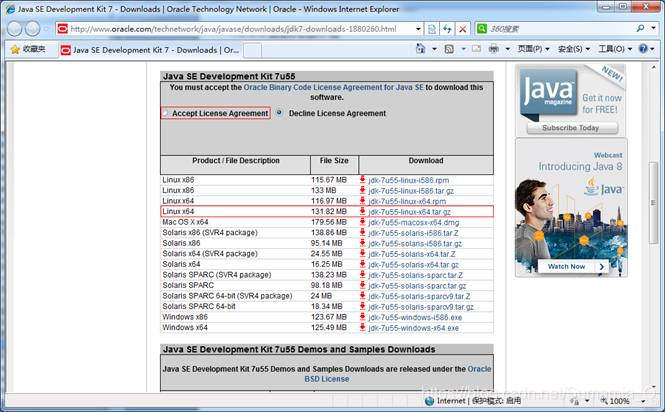Click the Solaris SPARC 64-bit (SVR4 package) row label
Viewport: 665px width, 412px height.
pyautogui.click(x=227, y=296)
